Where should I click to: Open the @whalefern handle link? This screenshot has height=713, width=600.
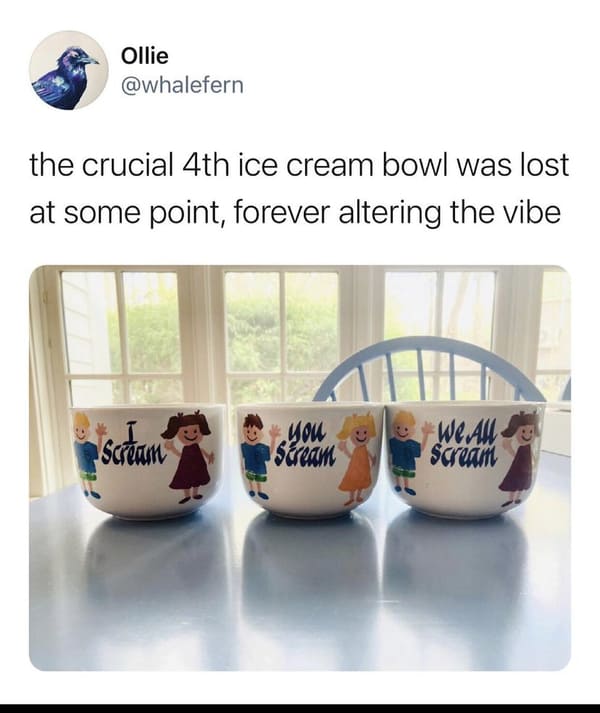[x=182, y=85]
